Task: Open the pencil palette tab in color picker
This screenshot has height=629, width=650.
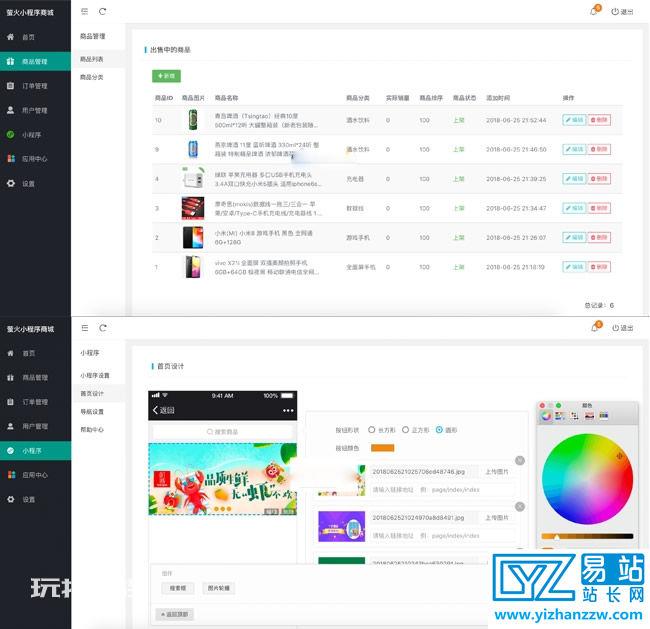Action: (604, 415)
